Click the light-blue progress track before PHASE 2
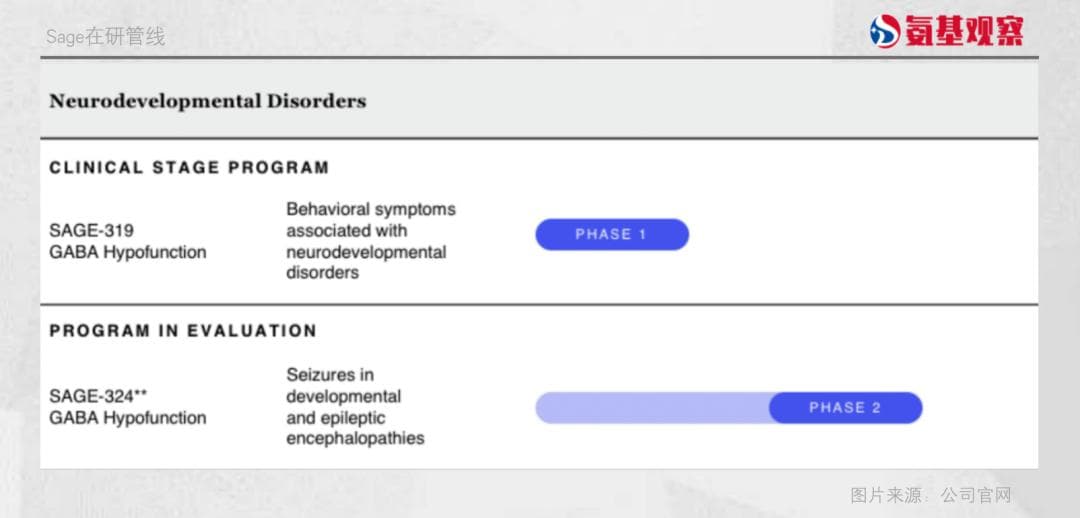The height and width of the screenshot is (518, 1080). (x=651, y=408)
